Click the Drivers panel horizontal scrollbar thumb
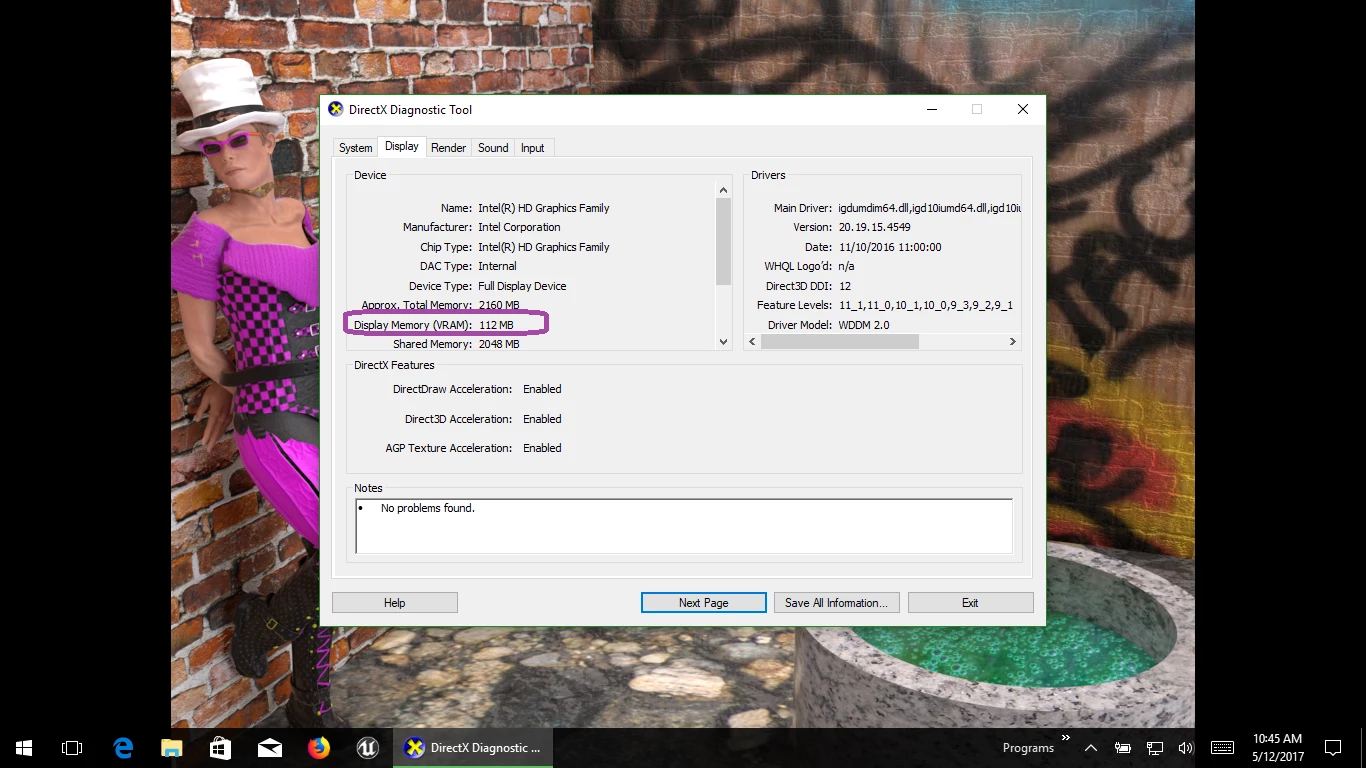 840,342
